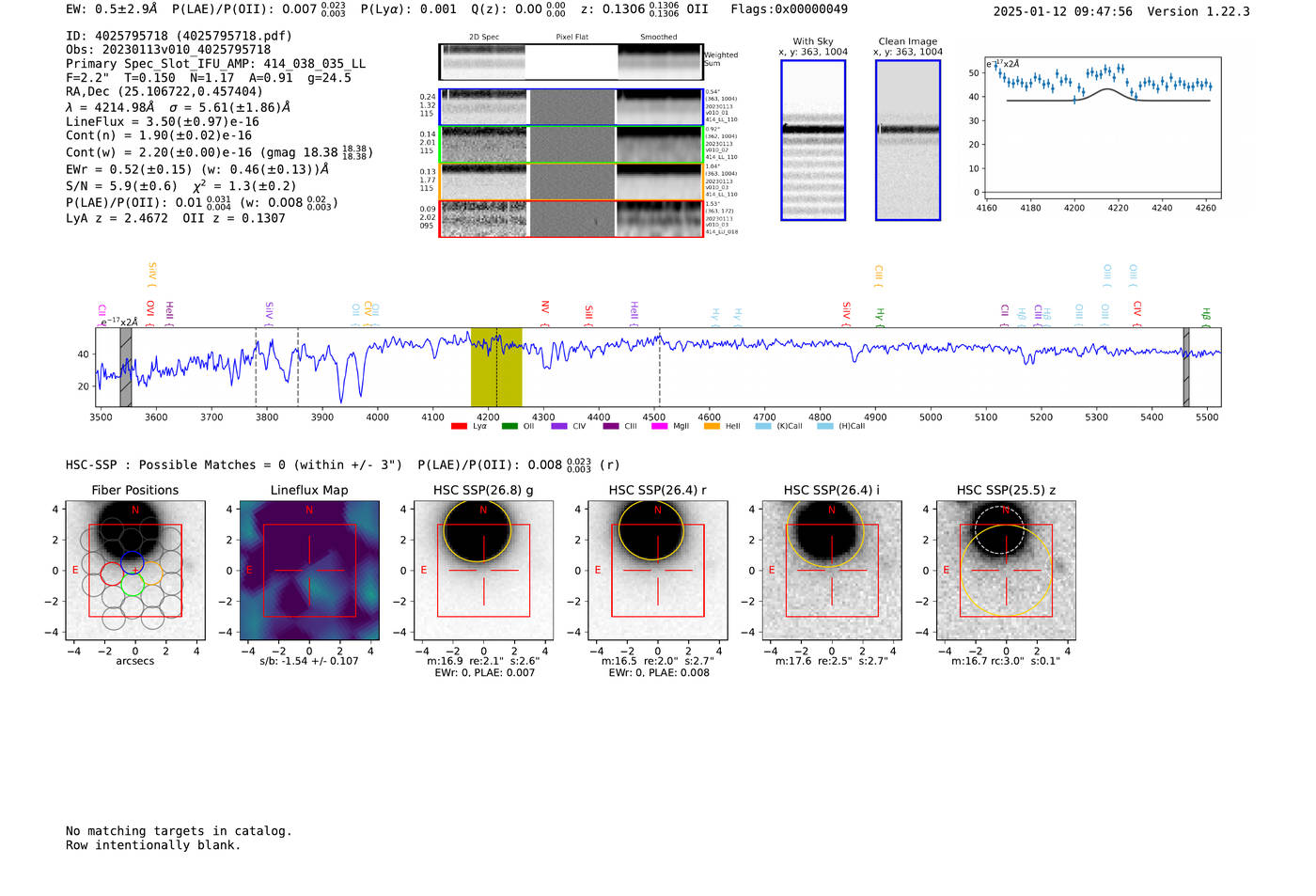Screen dimensions: 1316x896
Task: Click the '2D Spec' column header
Action: (x=484, y=38)
